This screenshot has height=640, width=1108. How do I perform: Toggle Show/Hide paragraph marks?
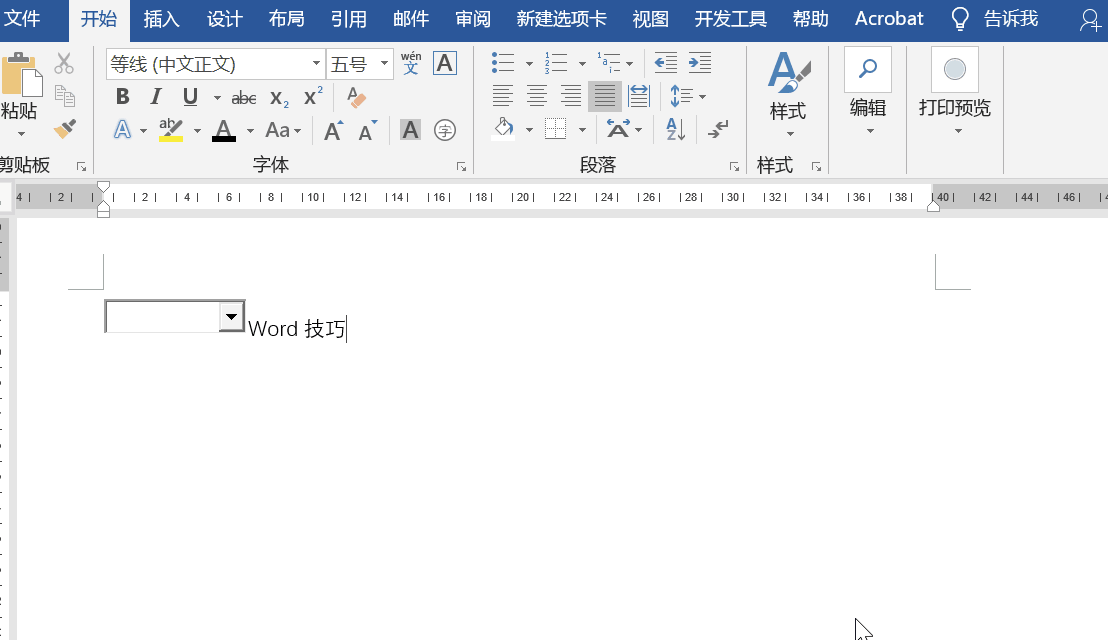[718, 129]
